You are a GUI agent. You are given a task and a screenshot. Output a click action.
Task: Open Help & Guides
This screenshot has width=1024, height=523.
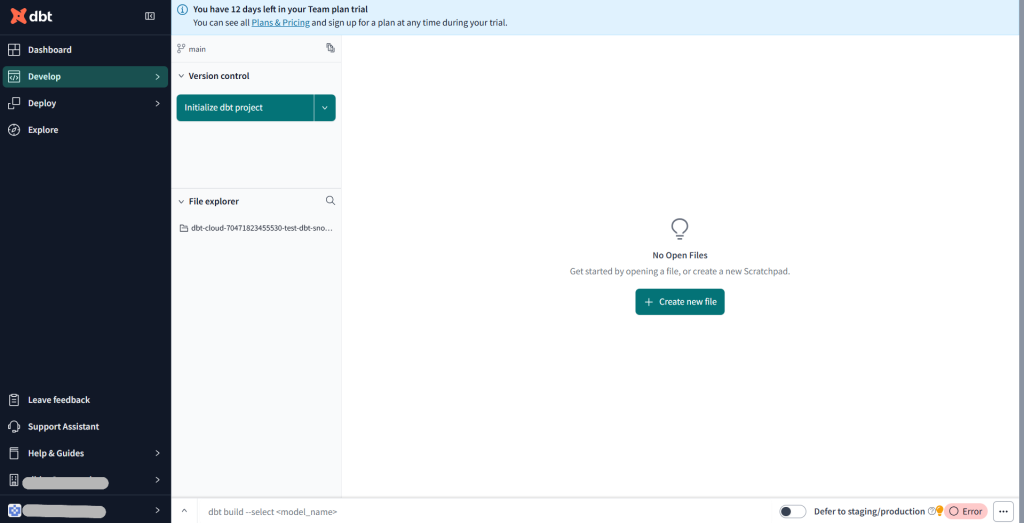[85, 453]
